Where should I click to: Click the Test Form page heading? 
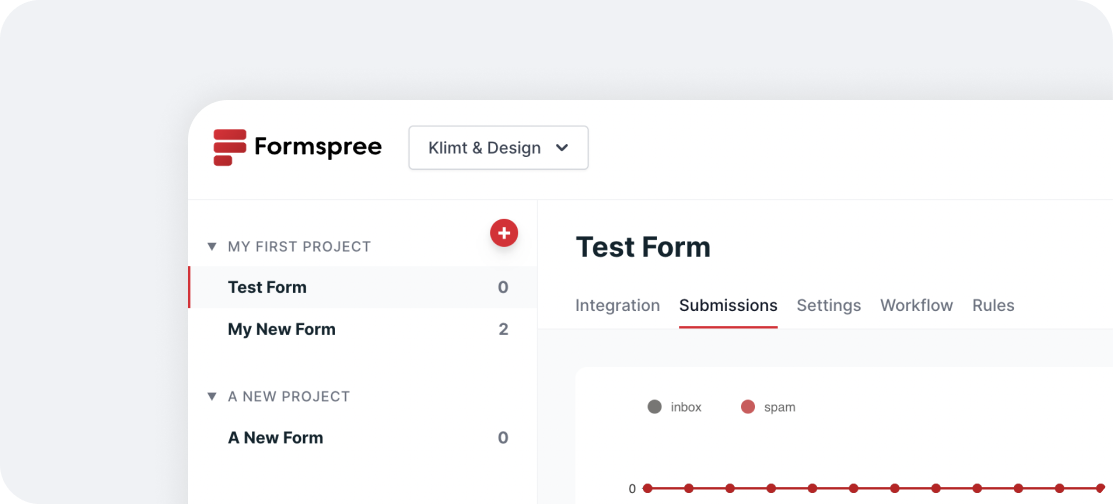click(x=643, y=247)
